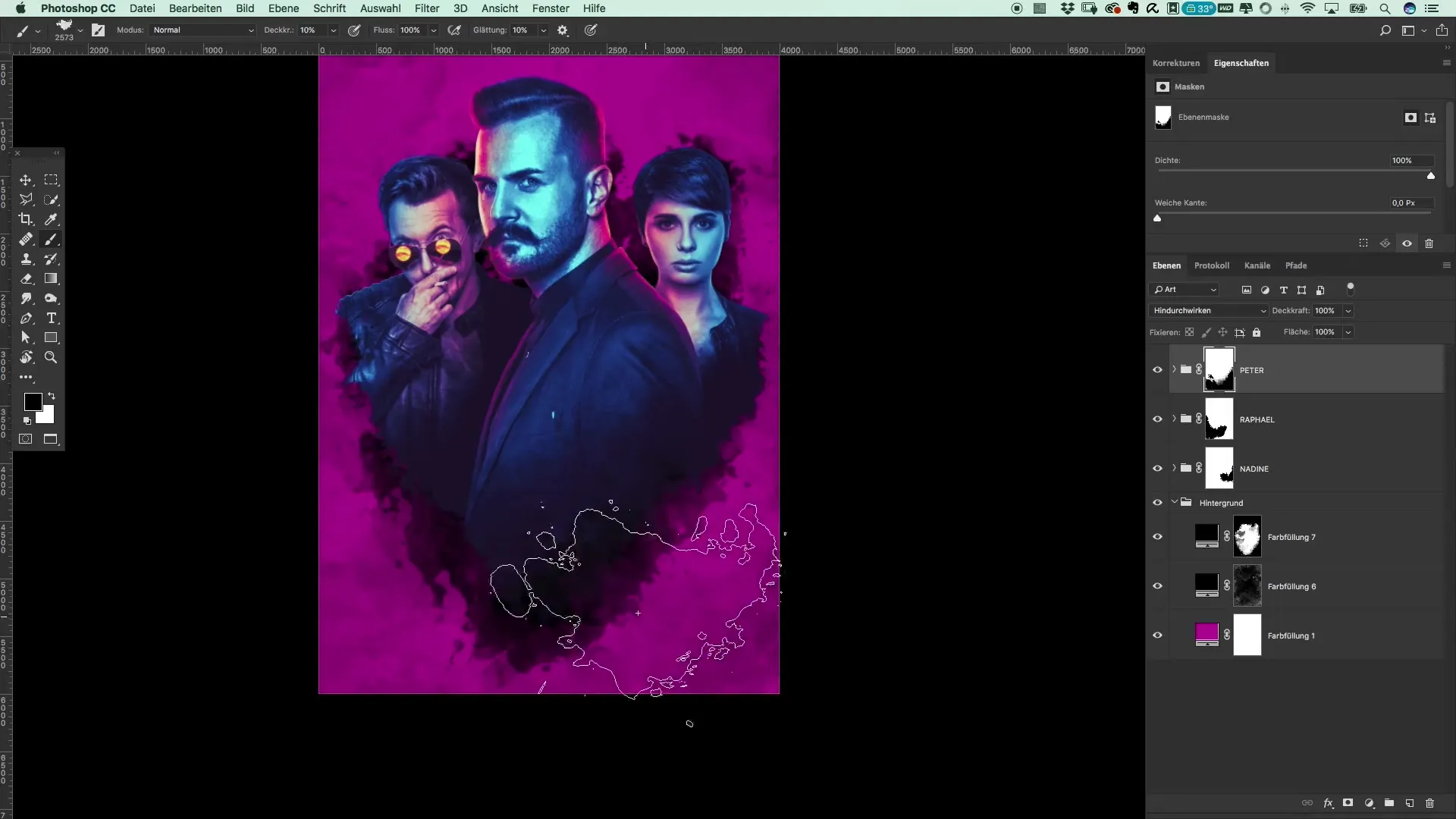The image size is (1456, 819).
Task: Select the Smudge tool
Action: click(x=26, y=298)
